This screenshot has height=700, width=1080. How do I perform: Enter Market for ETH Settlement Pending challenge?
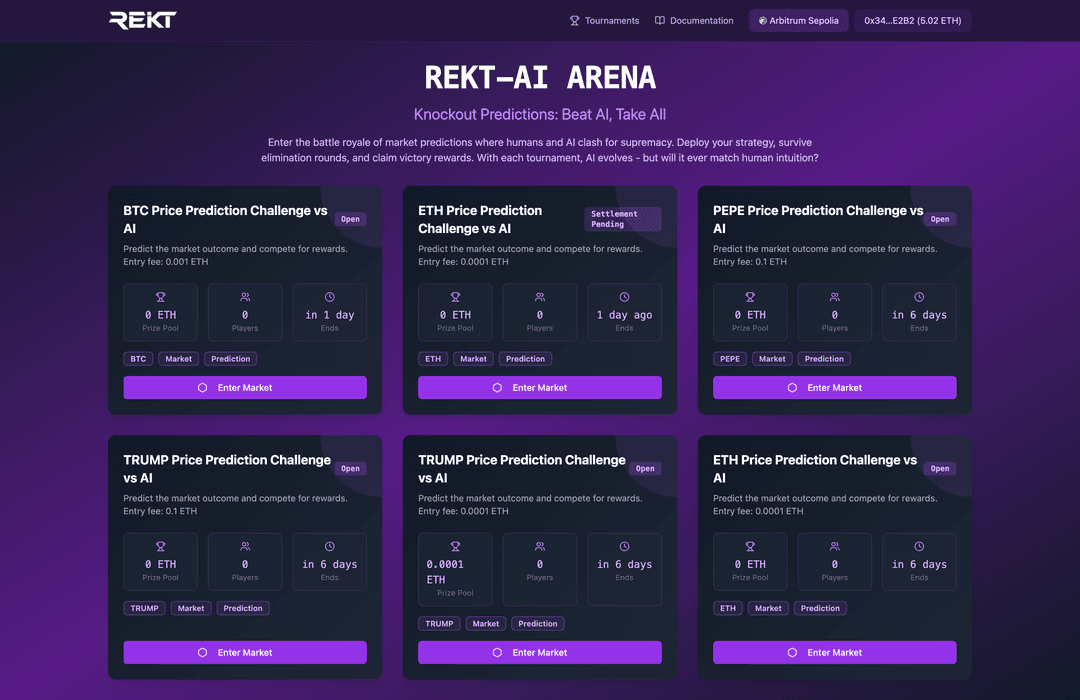(x=539, y=388)
